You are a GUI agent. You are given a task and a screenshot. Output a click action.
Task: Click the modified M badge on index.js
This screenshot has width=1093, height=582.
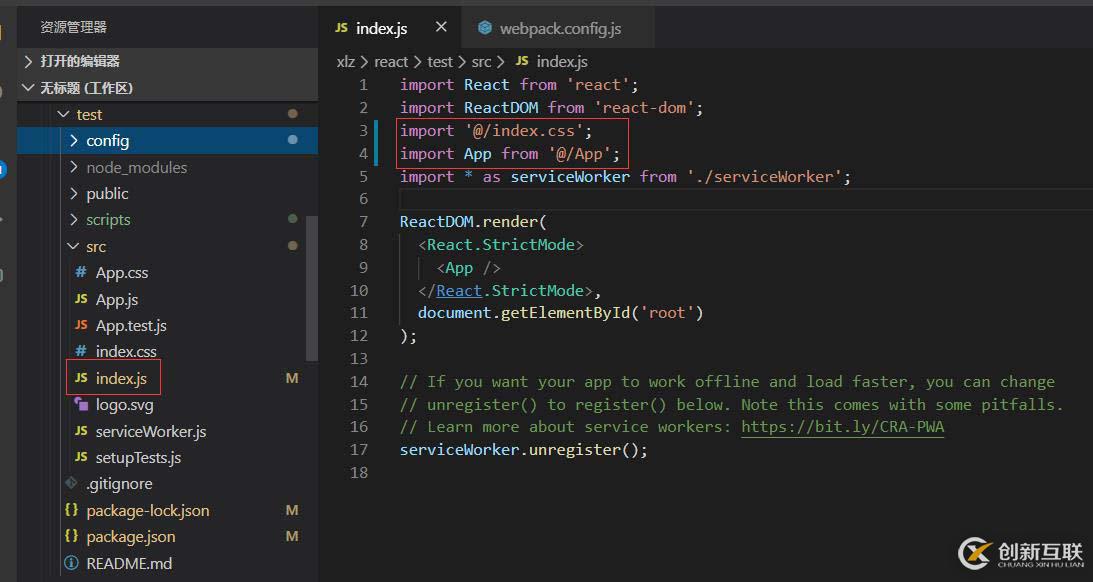click(x=292, y=378)
